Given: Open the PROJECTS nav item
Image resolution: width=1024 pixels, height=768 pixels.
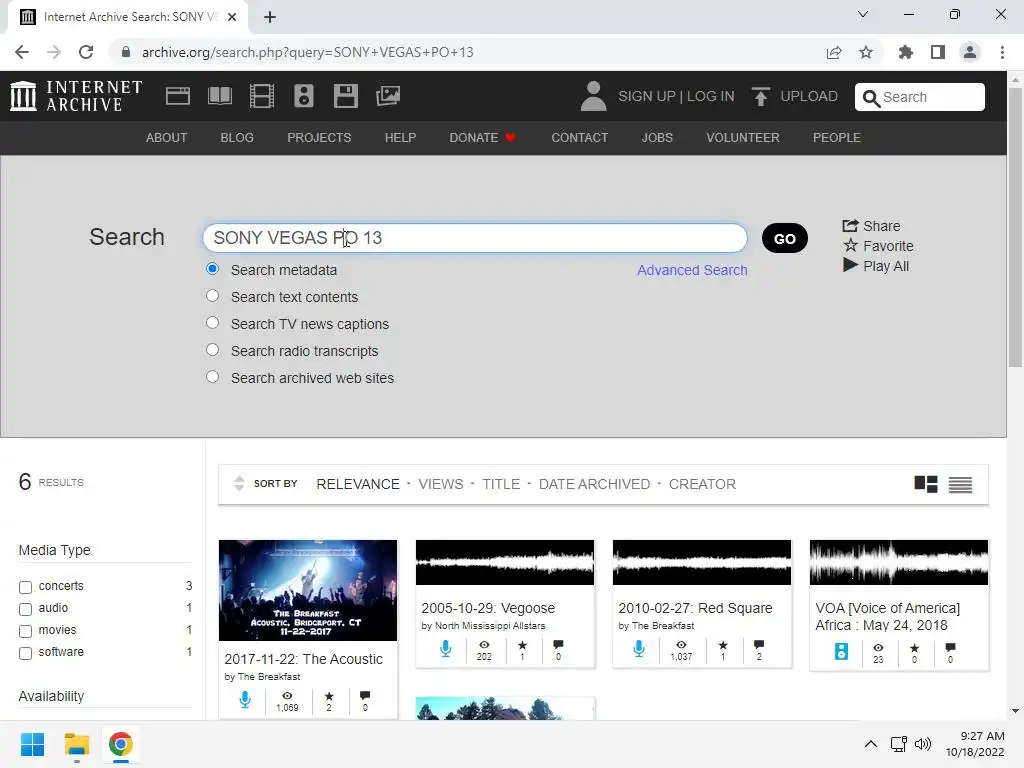Looking at the screenshot, I should tap(319, 138).
